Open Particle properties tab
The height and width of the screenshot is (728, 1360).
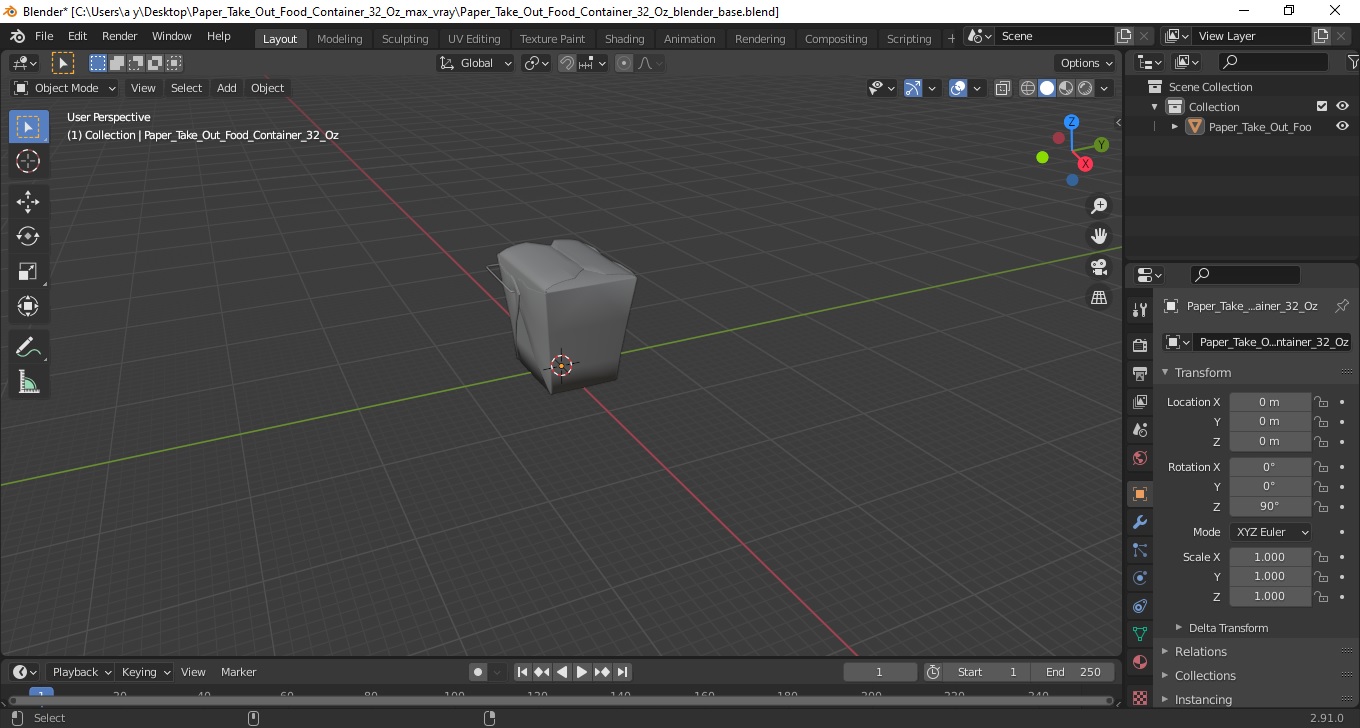[1139, 550]
